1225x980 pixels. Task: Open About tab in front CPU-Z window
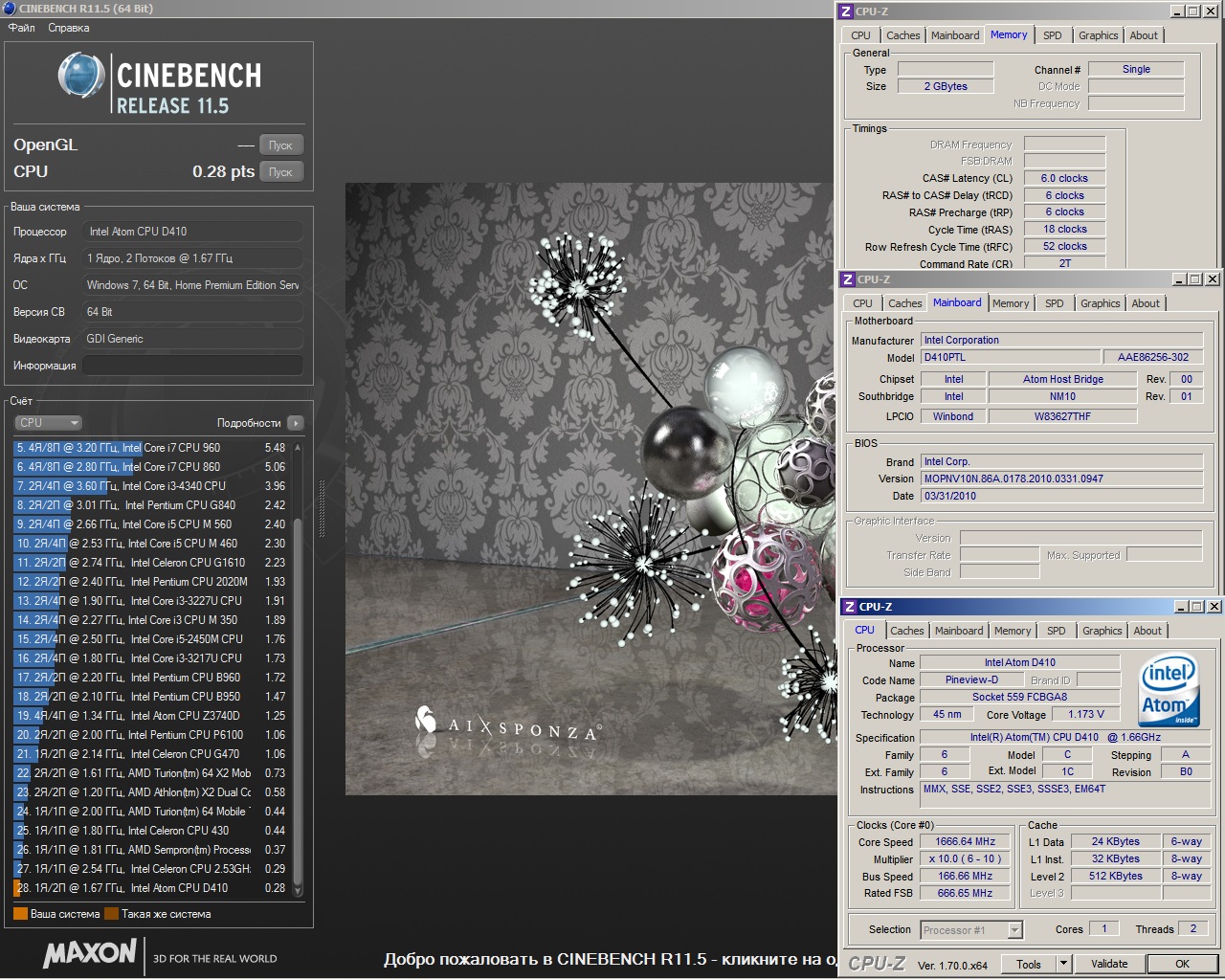tap(1147, 631)
